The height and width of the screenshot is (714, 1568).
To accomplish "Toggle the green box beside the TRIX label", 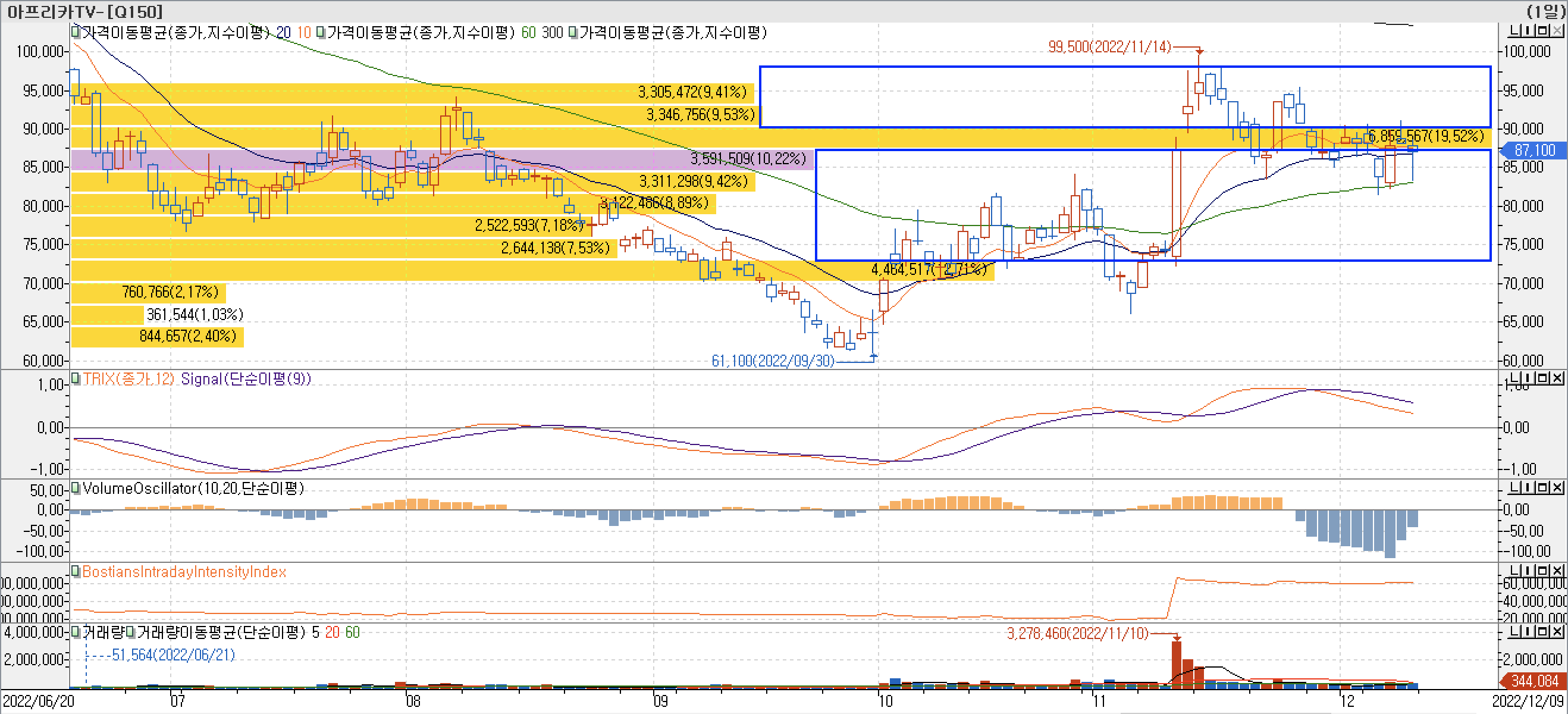I will [x=76, y=378].
